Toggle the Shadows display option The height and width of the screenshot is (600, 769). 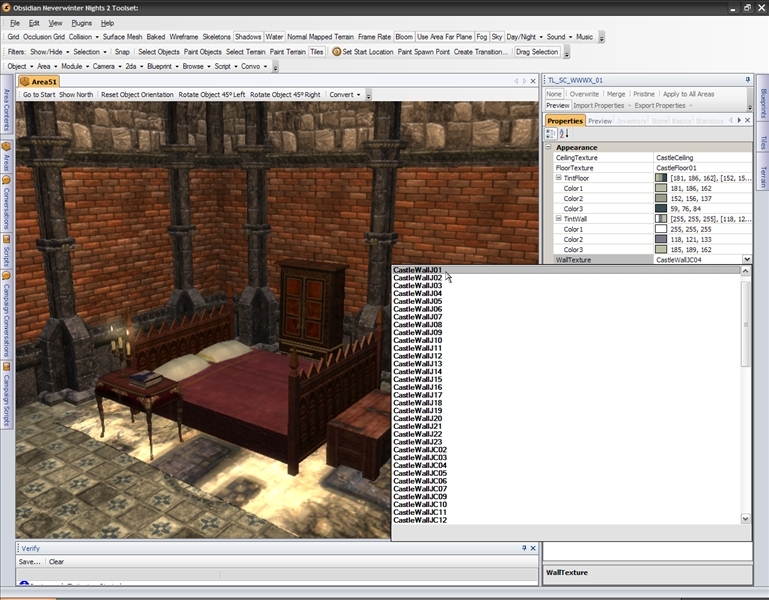tap(247, 37)
